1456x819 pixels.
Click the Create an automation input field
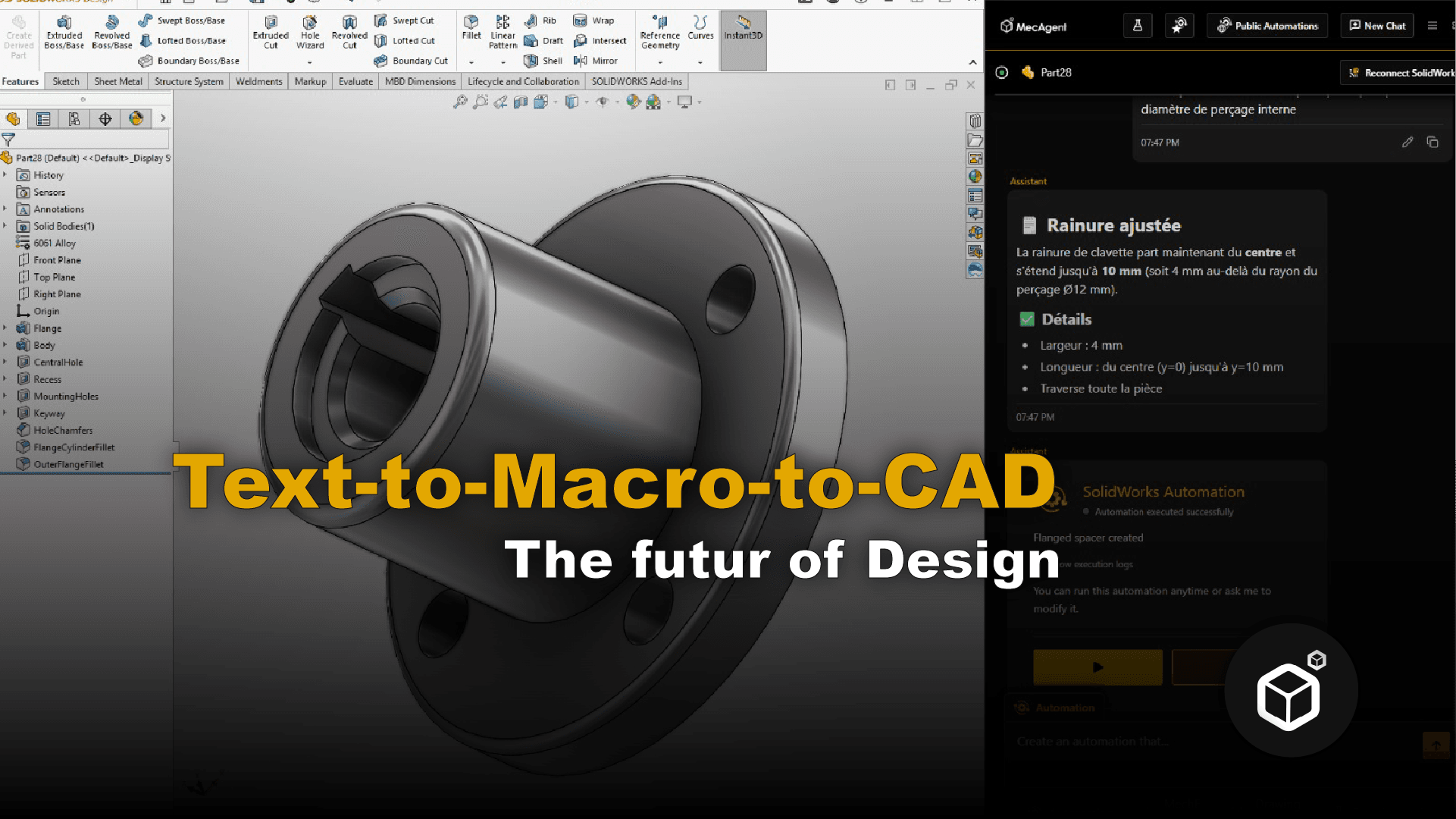click(1213, 742)
